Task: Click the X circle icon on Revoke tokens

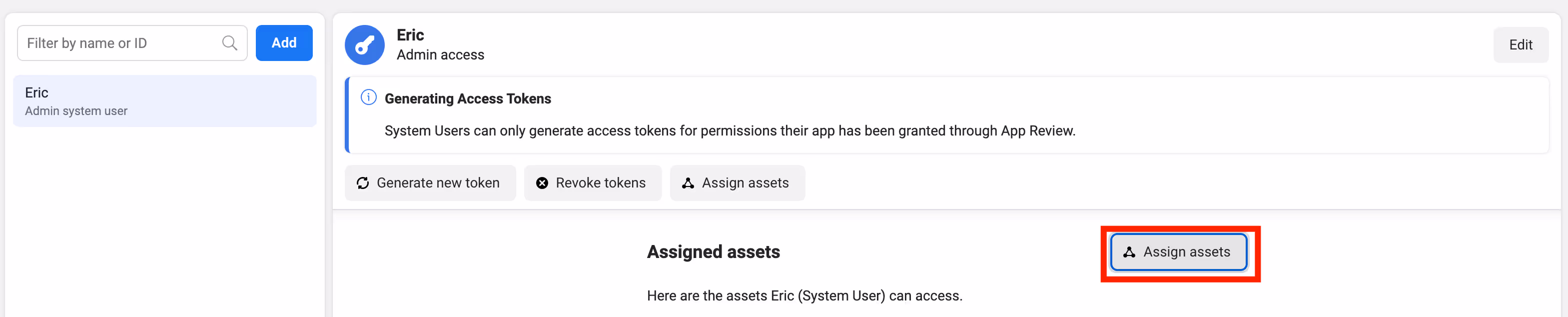Action: 542,183
